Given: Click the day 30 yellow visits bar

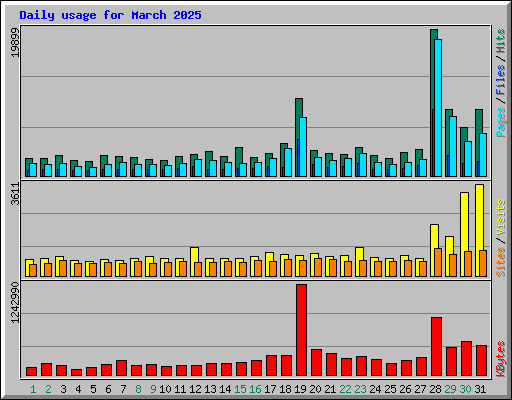Looking at the screenshot, I should pyautogui.click(x=463, y=234).
